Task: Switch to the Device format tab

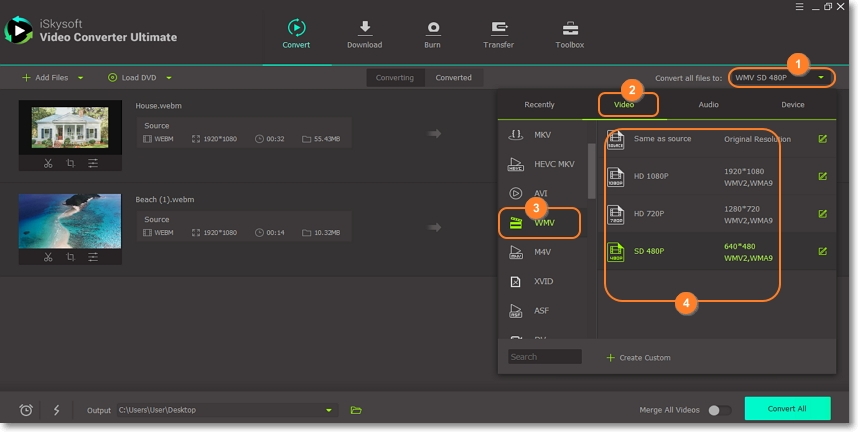Action: (x=792, y=104)
